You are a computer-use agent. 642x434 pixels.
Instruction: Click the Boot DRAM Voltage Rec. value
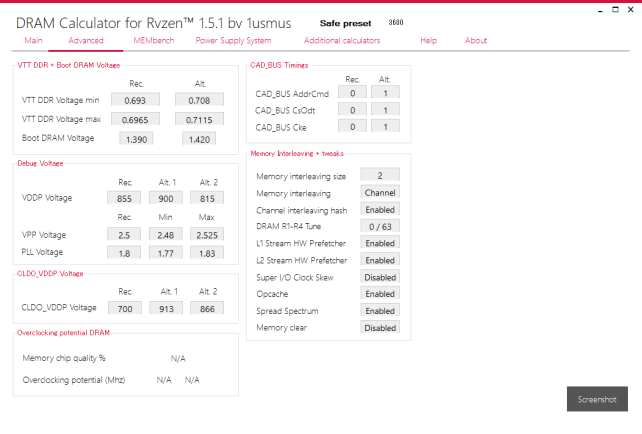click(136, 138)
